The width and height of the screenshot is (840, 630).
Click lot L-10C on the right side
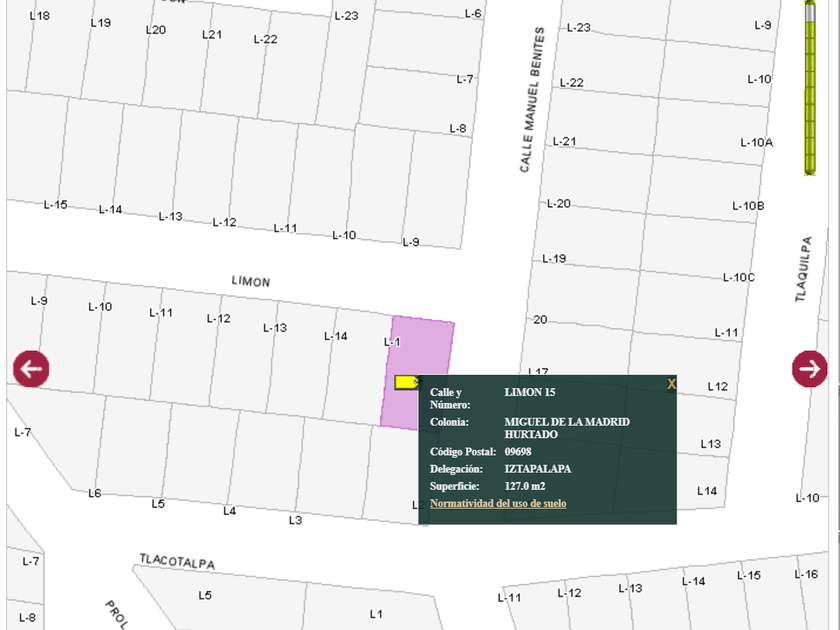click(738, 277)
